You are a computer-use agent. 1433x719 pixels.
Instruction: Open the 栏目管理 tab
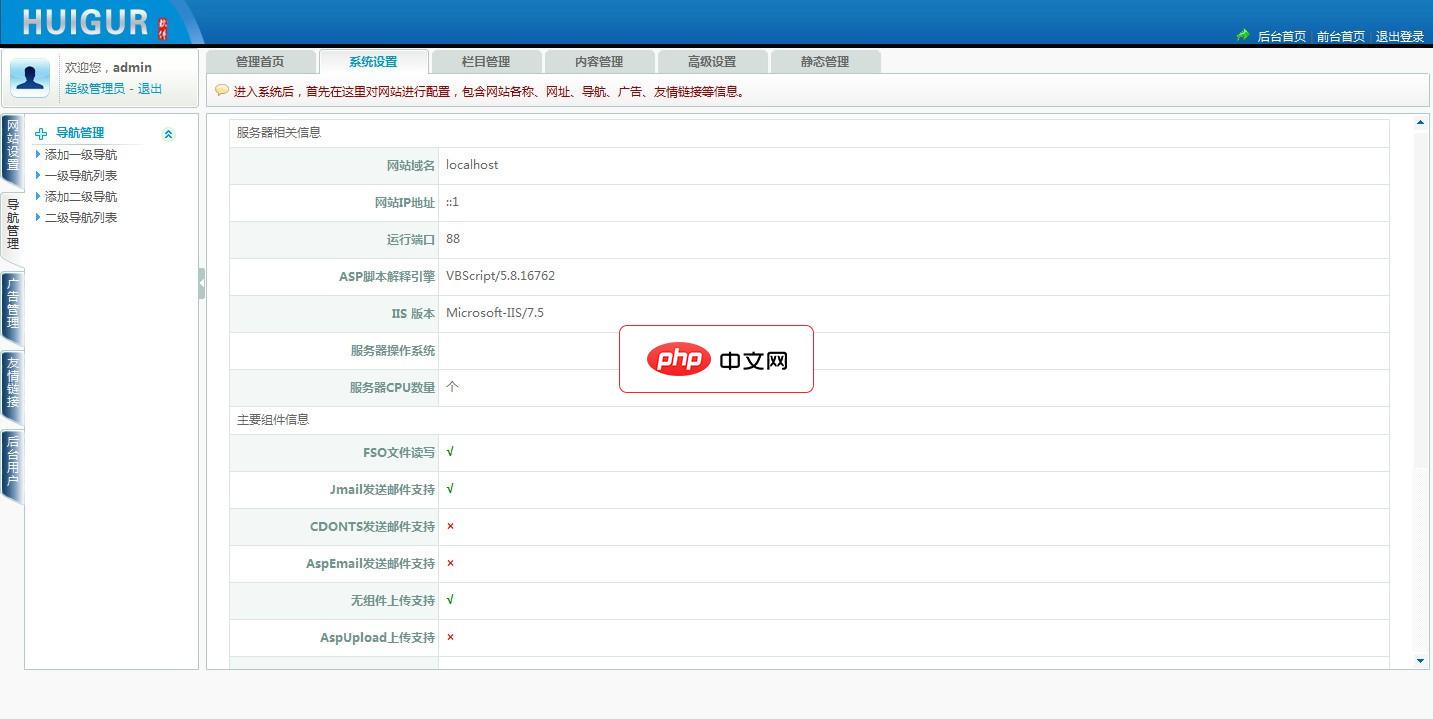click(x=486, y=62)
